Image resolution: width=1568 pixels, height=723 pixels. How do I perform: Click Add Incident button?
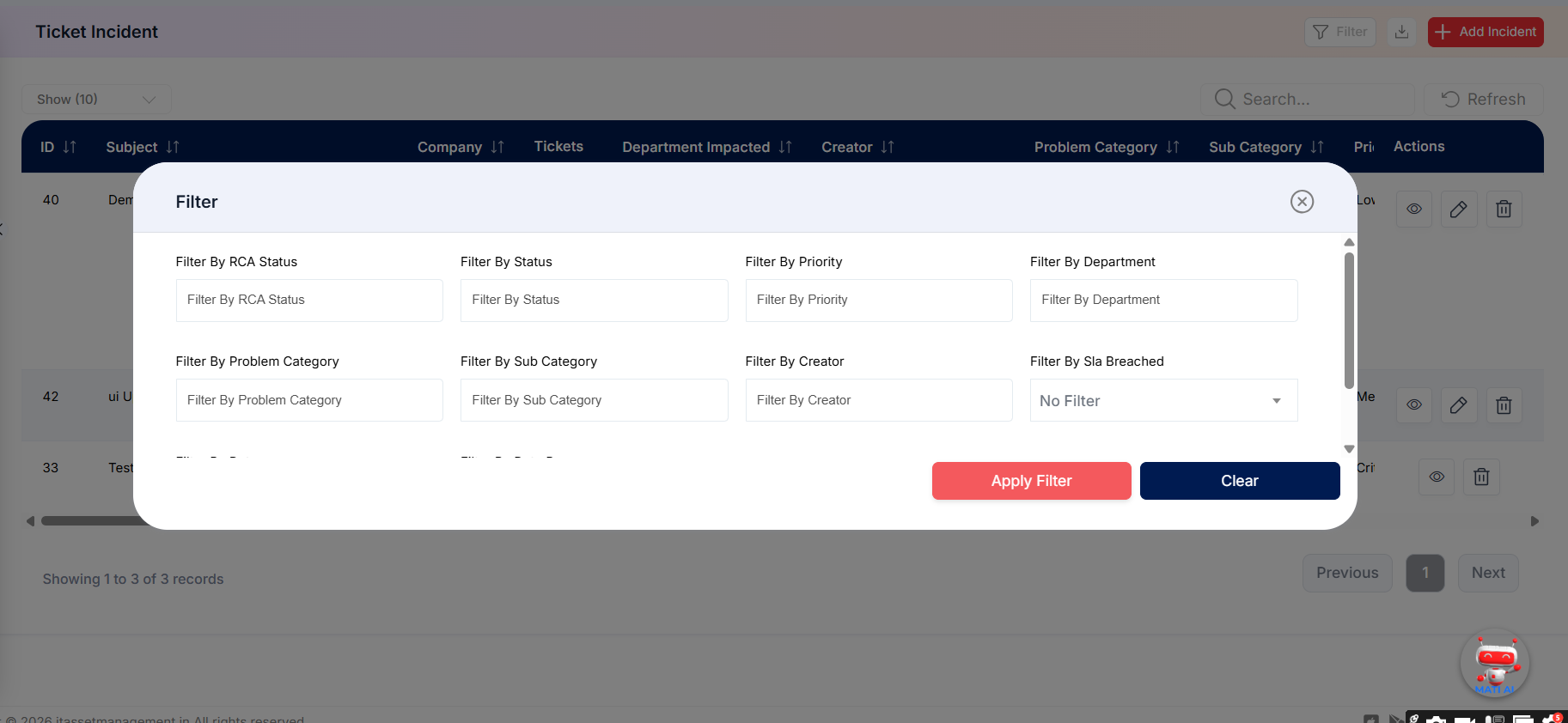click(x=1486, y=32)
